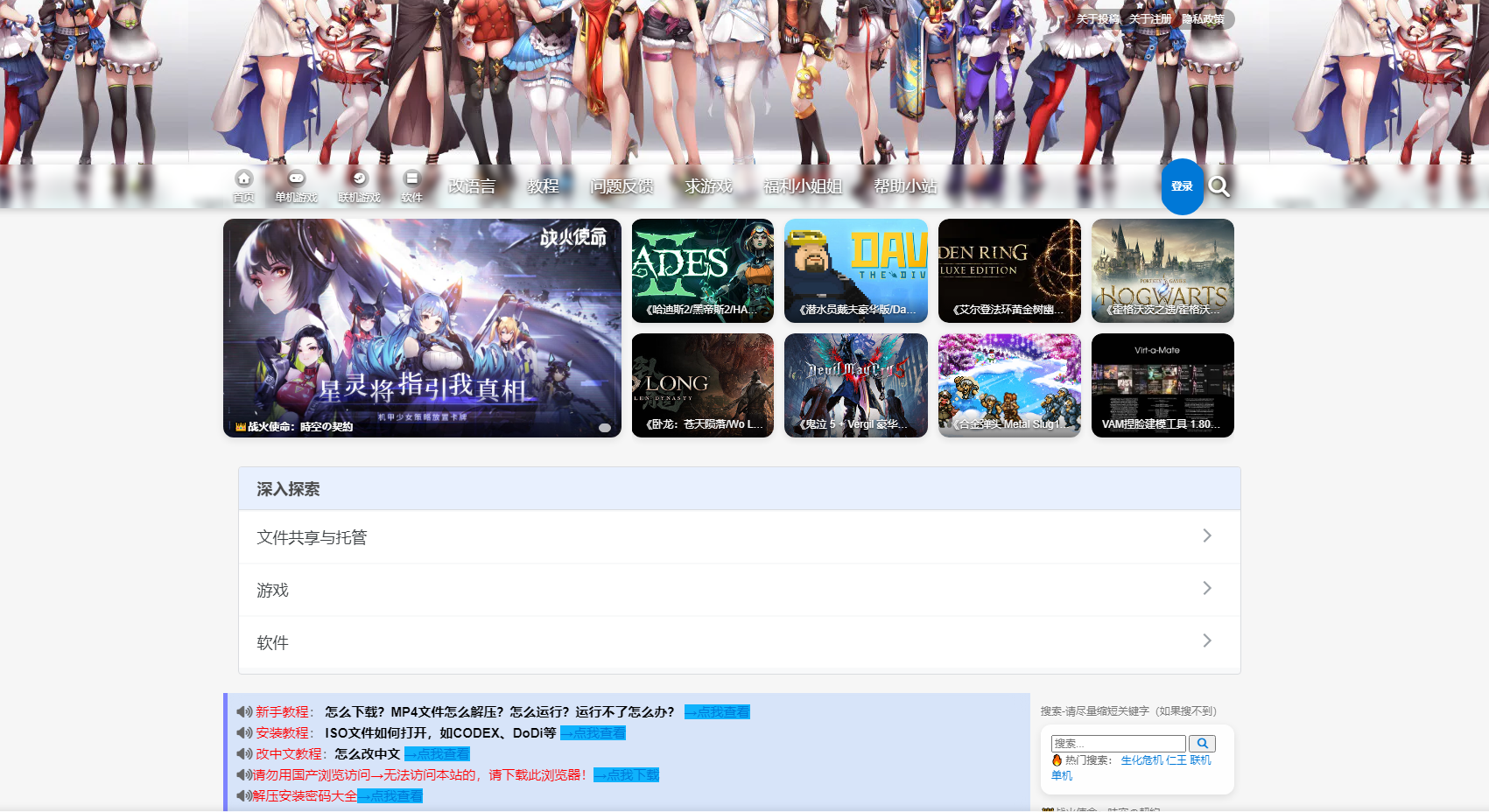
Task: Open the 求游戏 menu item
Action: 708,186
